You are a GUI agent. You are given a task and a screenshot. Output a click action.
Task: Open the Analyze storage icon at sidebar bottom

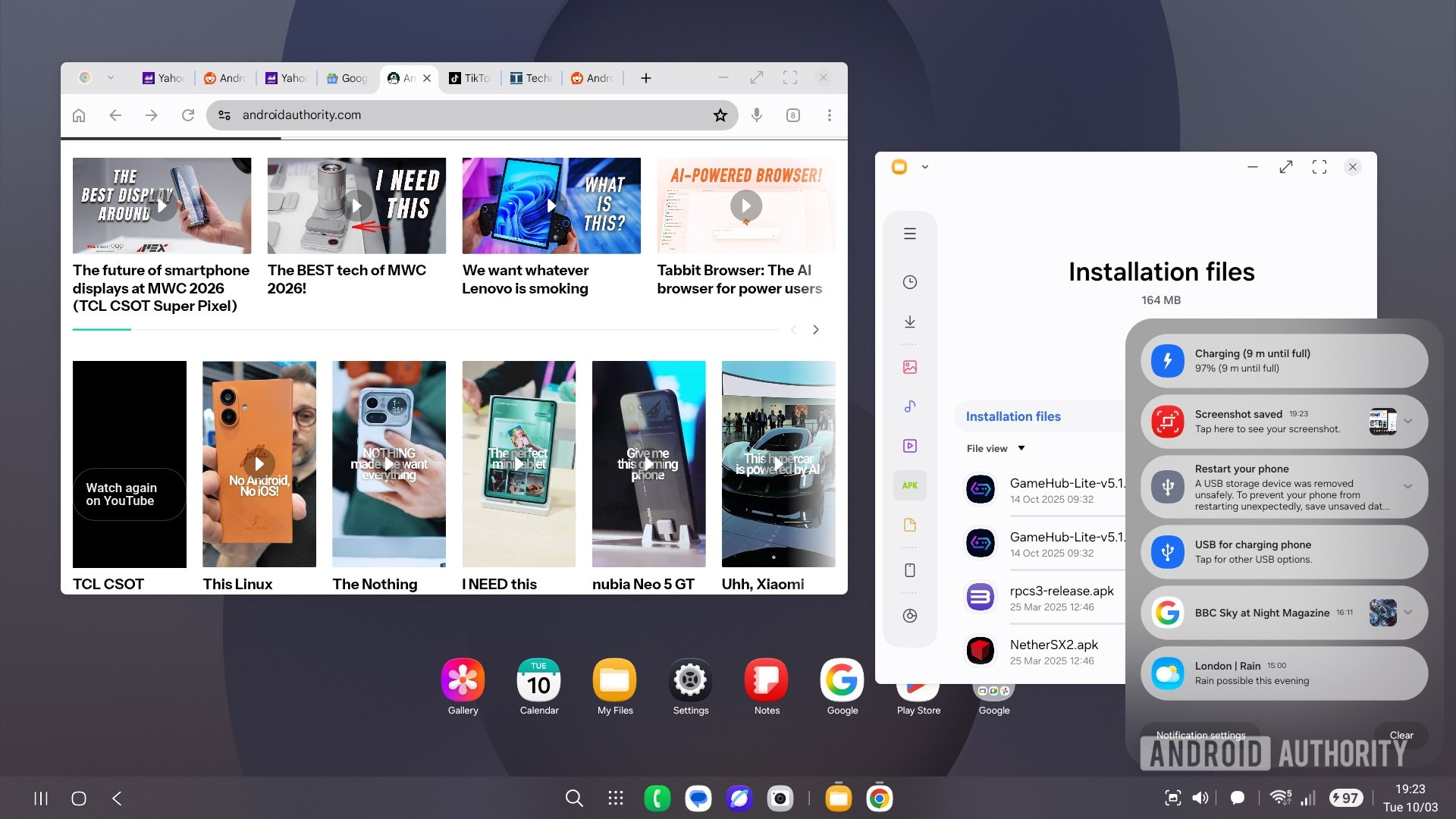click(909, 616)
